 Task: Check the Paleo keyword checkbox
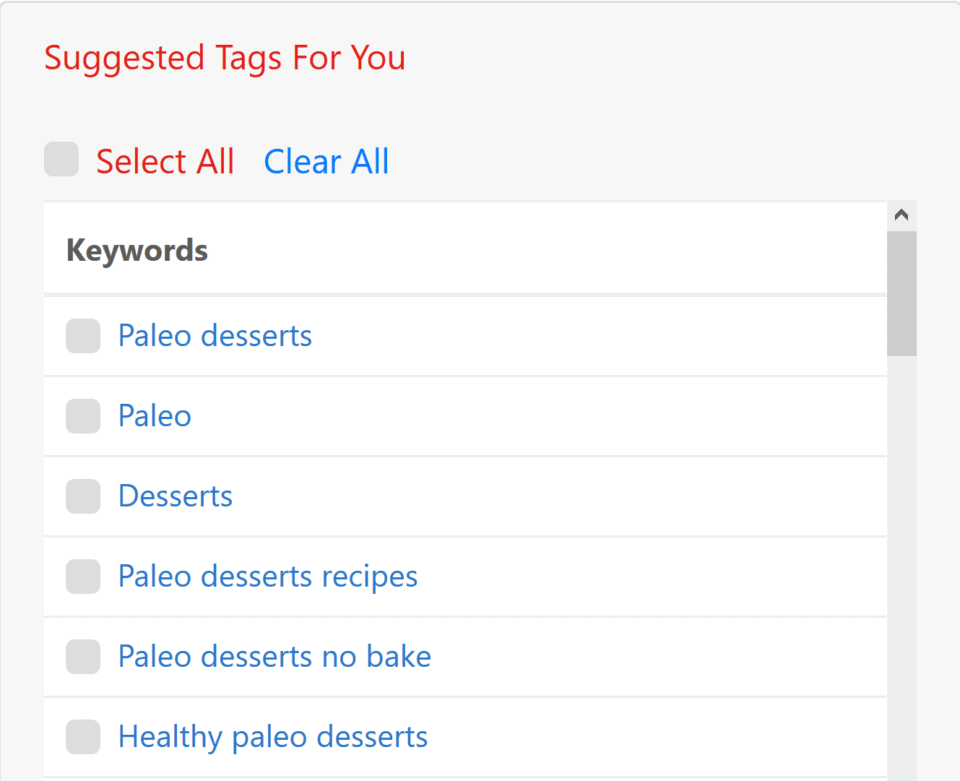pyautogui.click(x=83, y=416)
